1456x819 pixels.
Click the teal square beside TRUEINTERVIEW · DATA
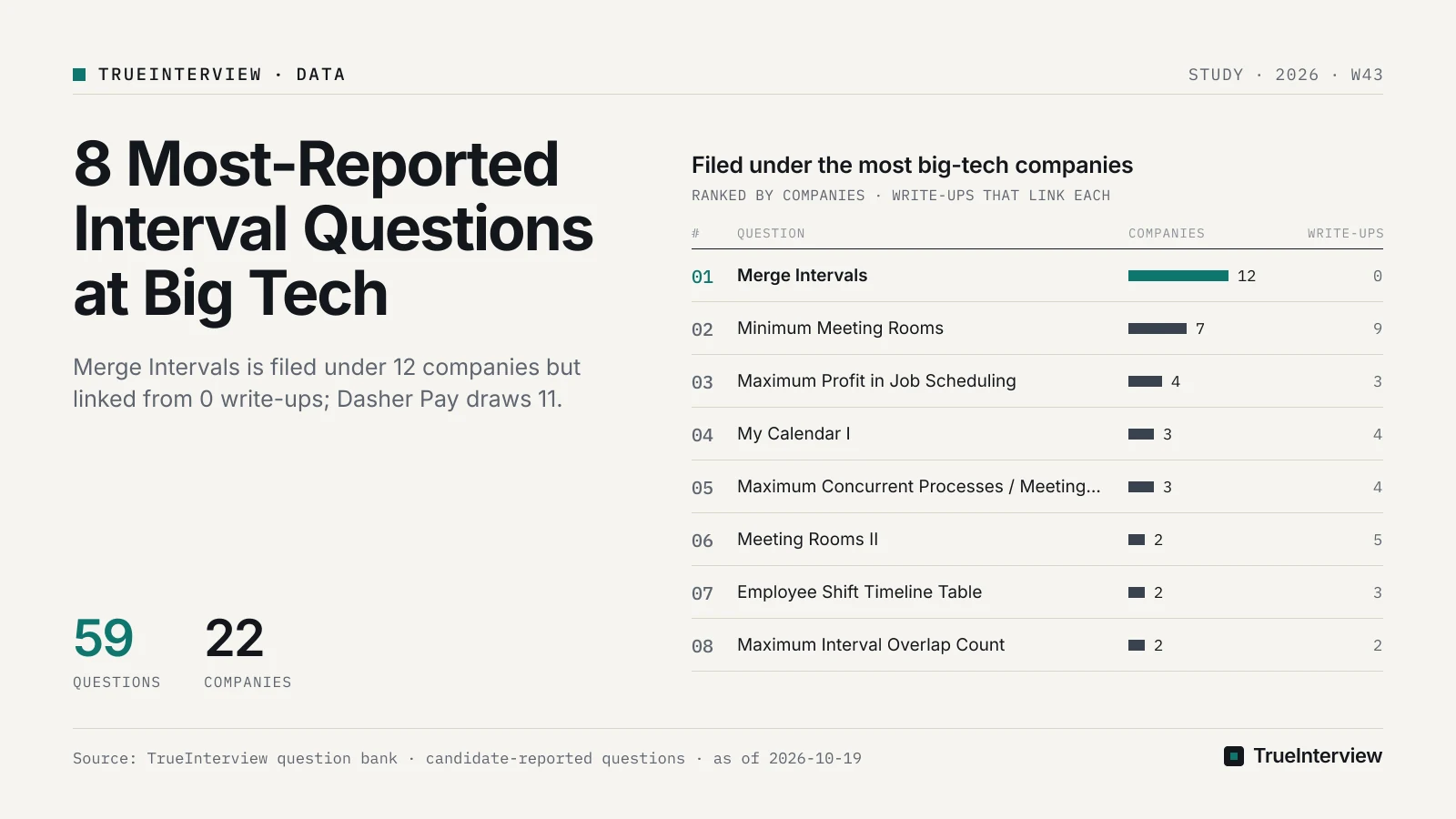click(x=79, y=75)
